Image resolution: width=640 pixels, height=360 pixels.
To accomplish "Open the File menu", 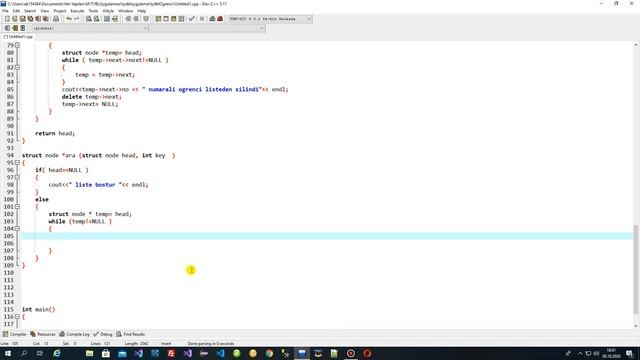I will coord(5,11).
